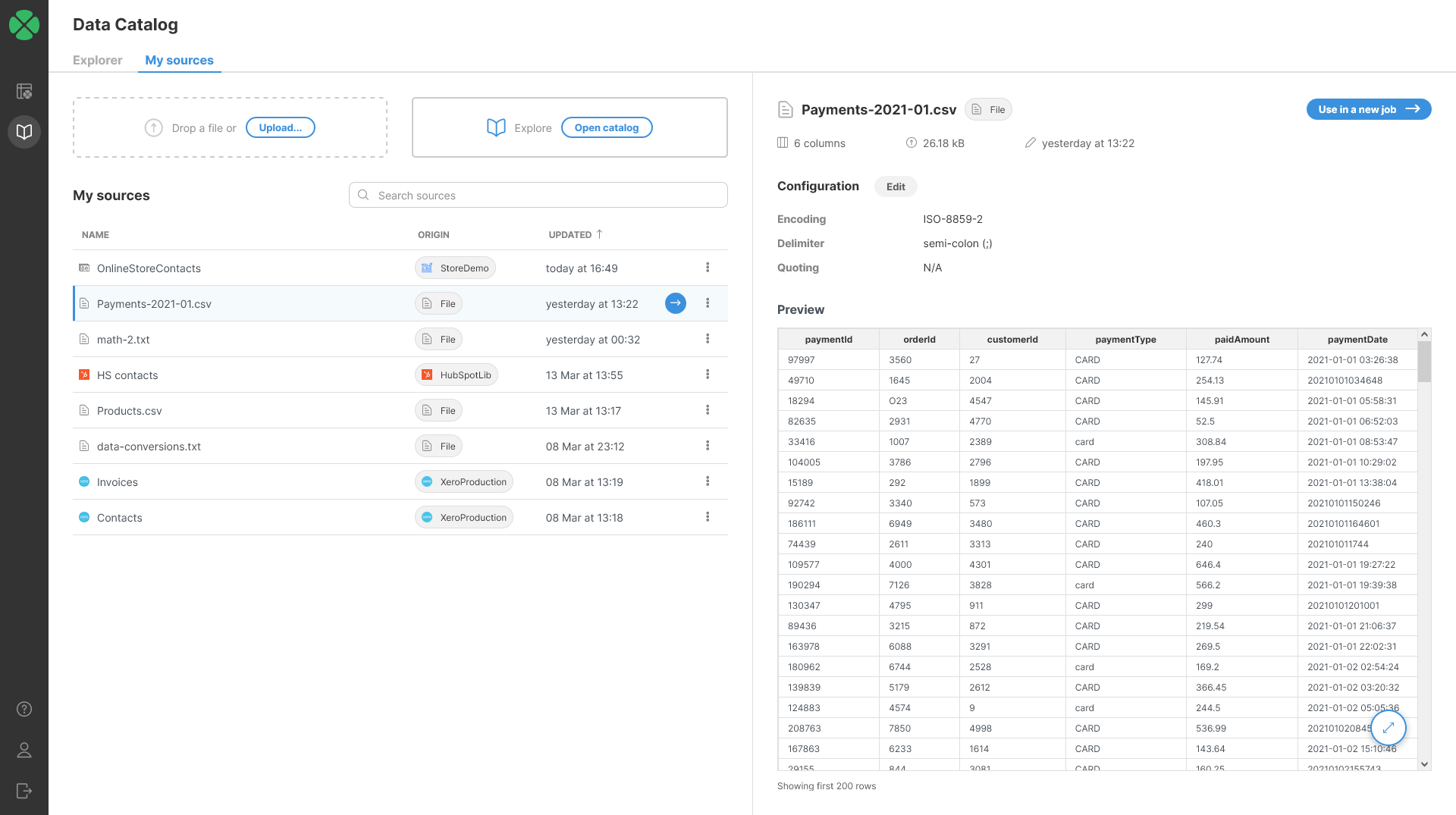
Task: Select the HS contacts source
Action: pyautogui.click(x=400, y=375)
